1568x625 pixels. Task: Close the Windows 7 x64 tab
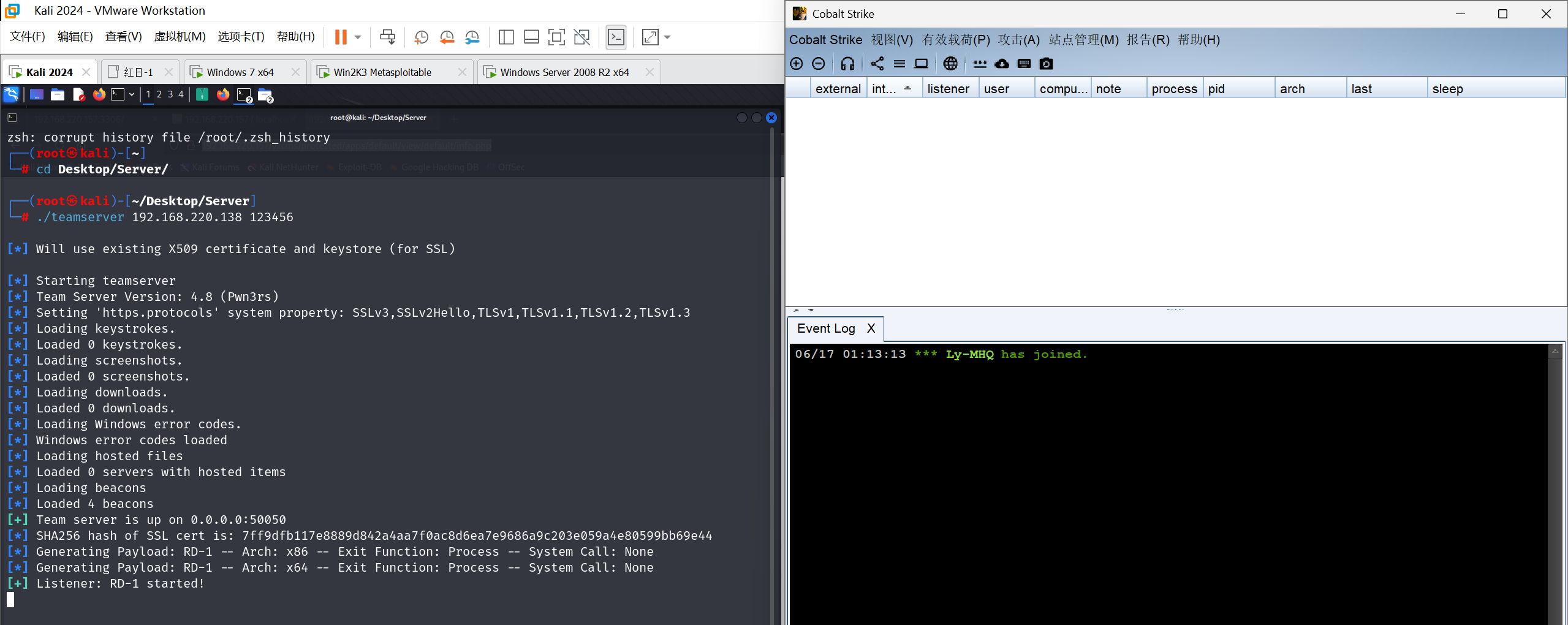pyautogui.click(x=295, y=72)
